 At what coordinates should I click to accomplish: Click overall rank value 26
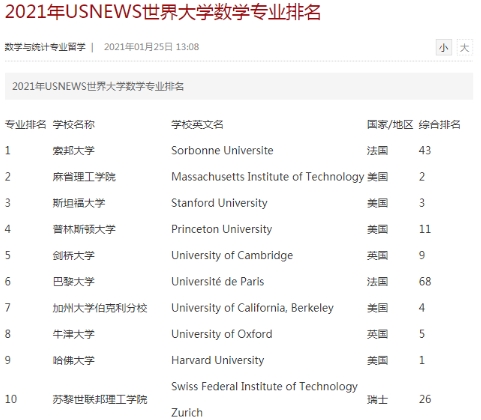click(x=425, y=399)
